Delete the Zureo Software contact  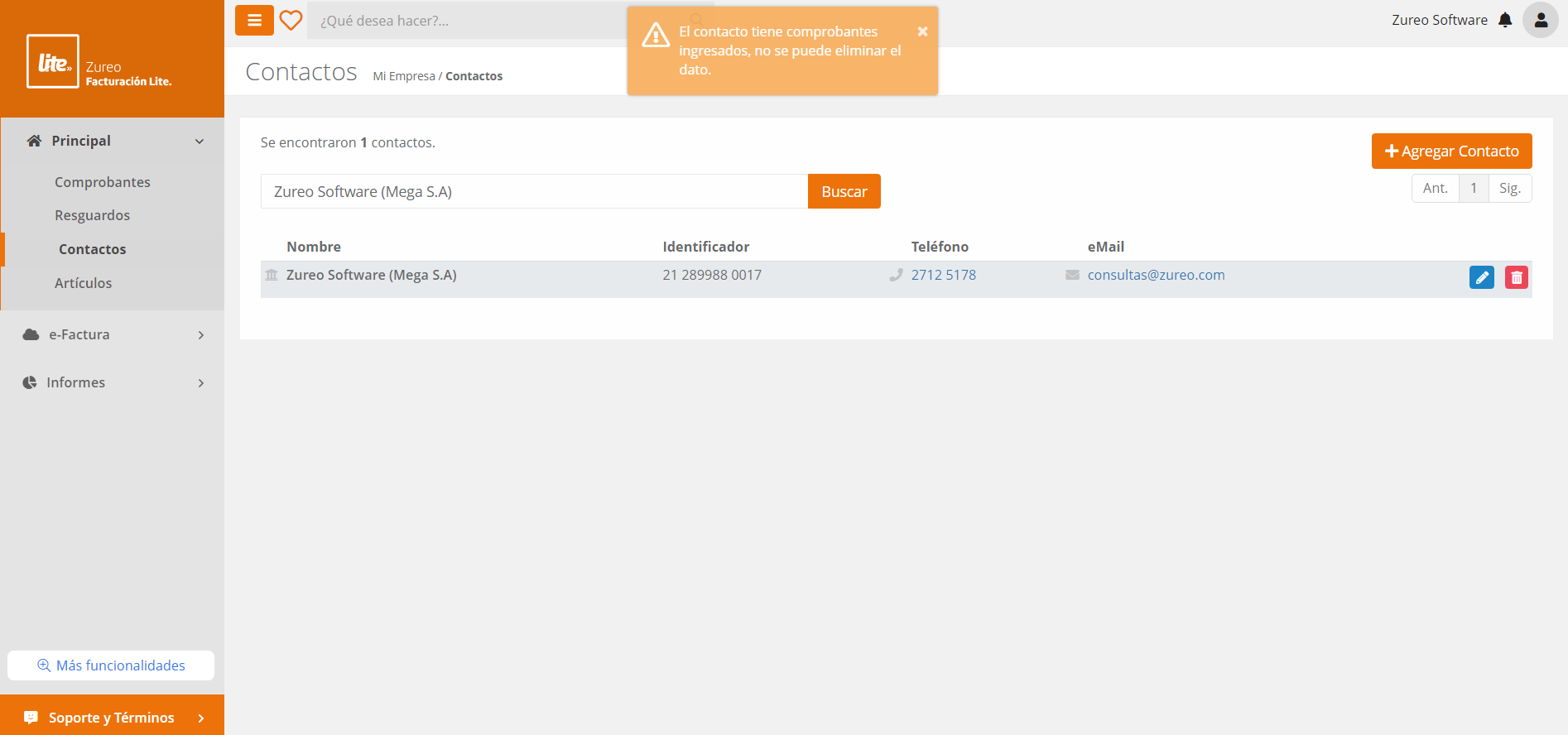1517,277
